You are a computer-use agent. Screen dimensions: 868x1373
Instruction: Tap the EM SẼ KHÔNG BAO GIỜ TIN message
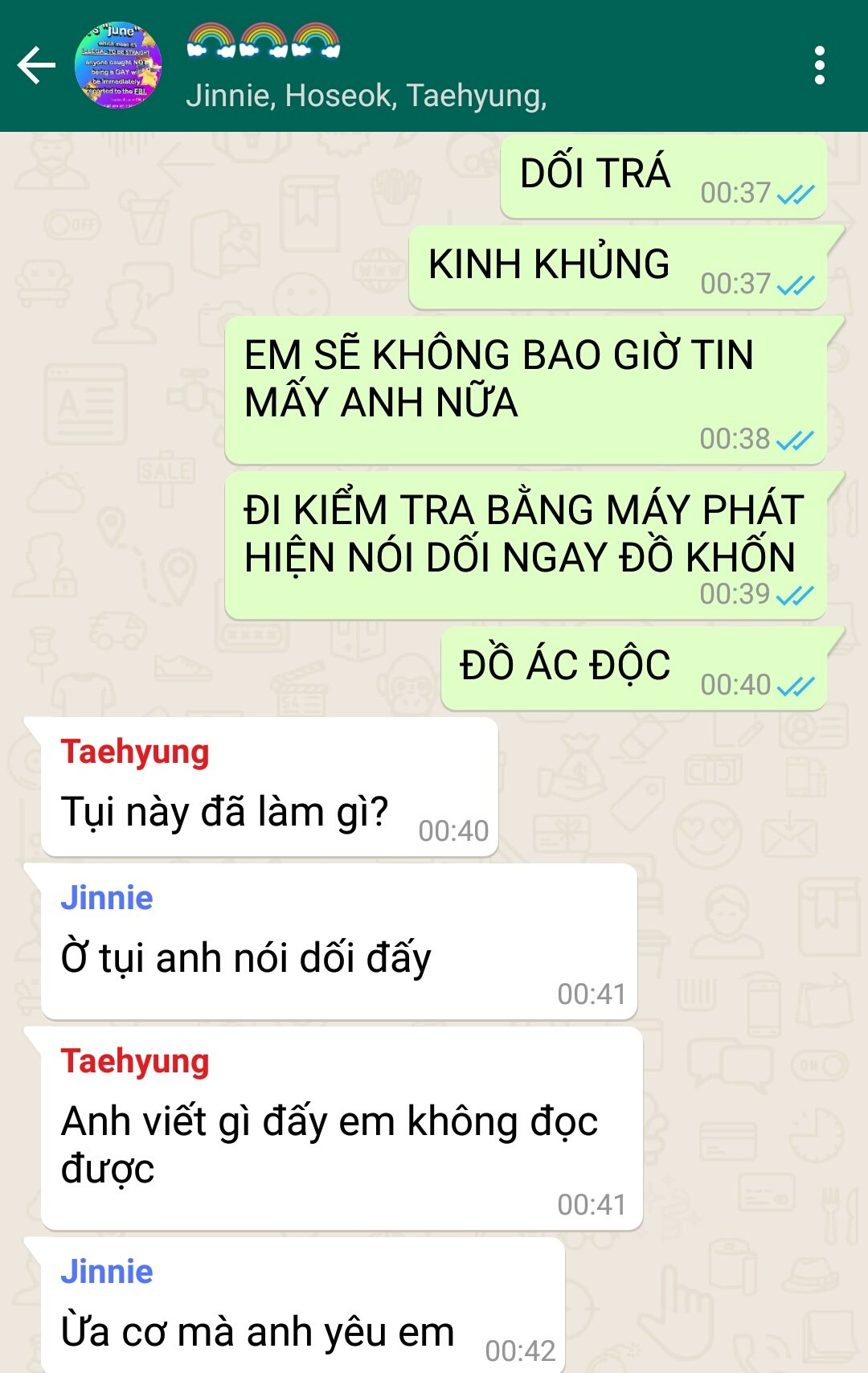point(526,390)
